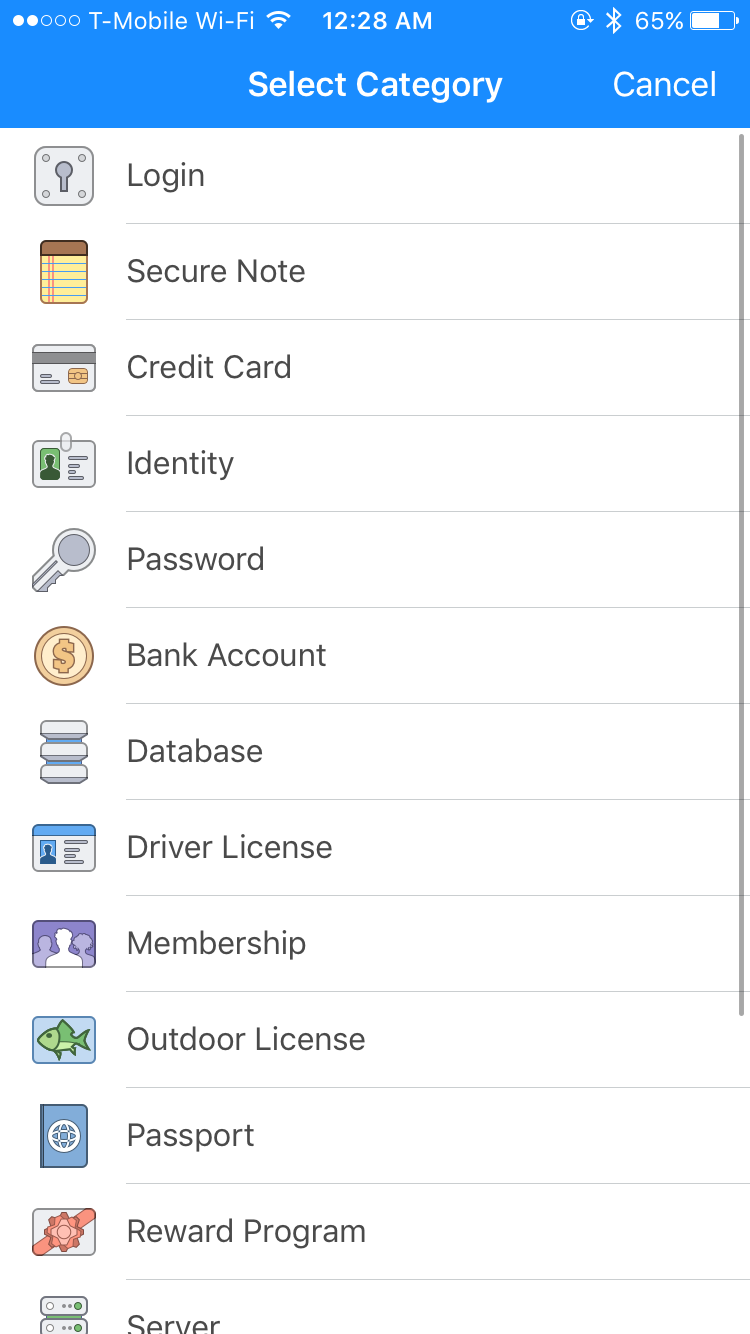This screenshot has height=1334, width=750.
Task: Tap the Secure Note notepad icon
Action: pyautogui.click(x=64, y=272)
